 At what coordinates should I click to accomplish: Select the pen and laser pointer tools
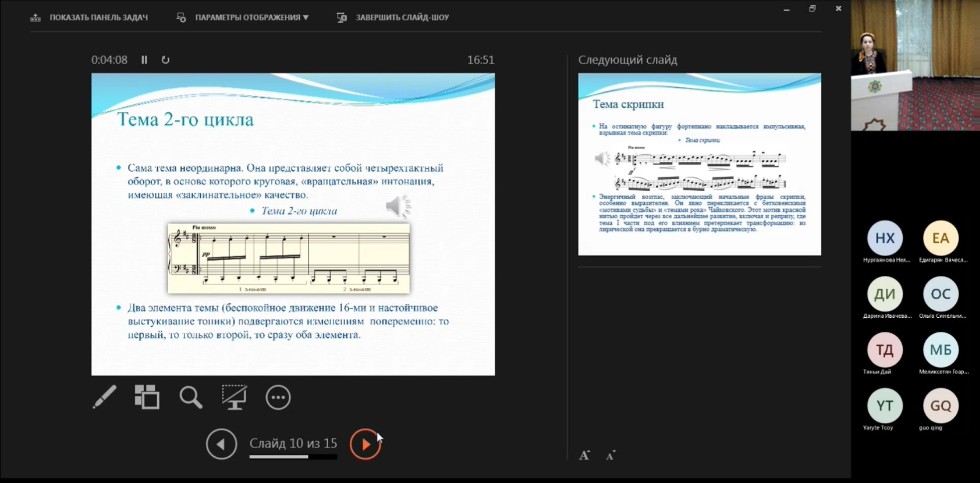click(x=105, y=397)
